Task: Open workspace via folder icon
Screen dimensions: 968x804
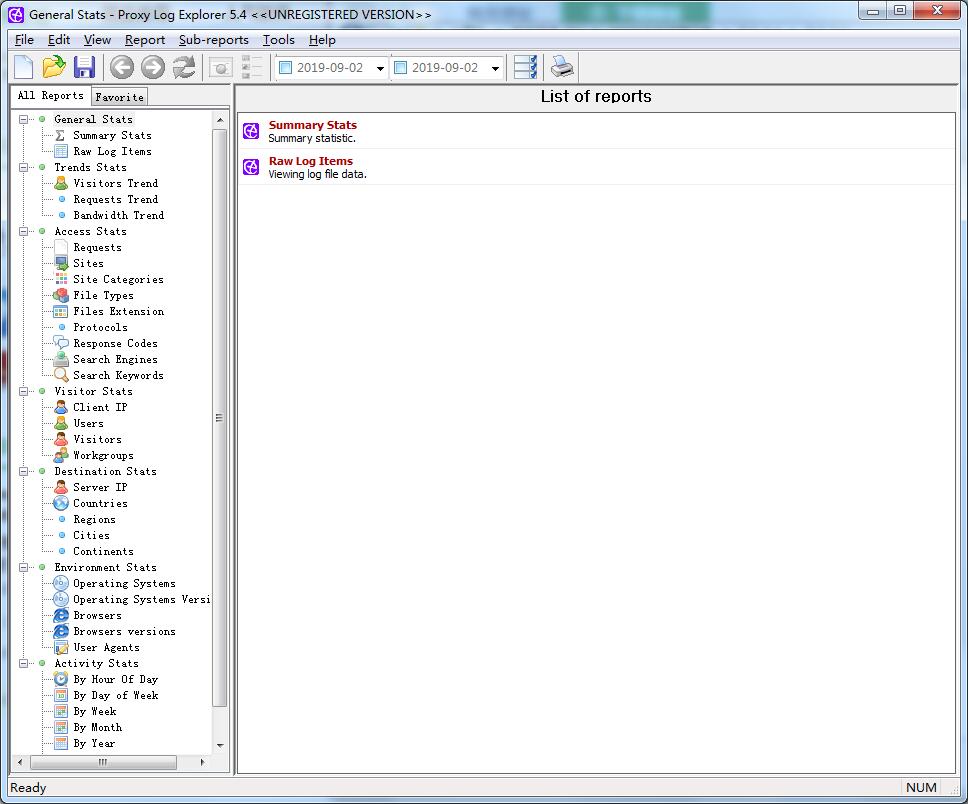Action: (x=54, y=67)
